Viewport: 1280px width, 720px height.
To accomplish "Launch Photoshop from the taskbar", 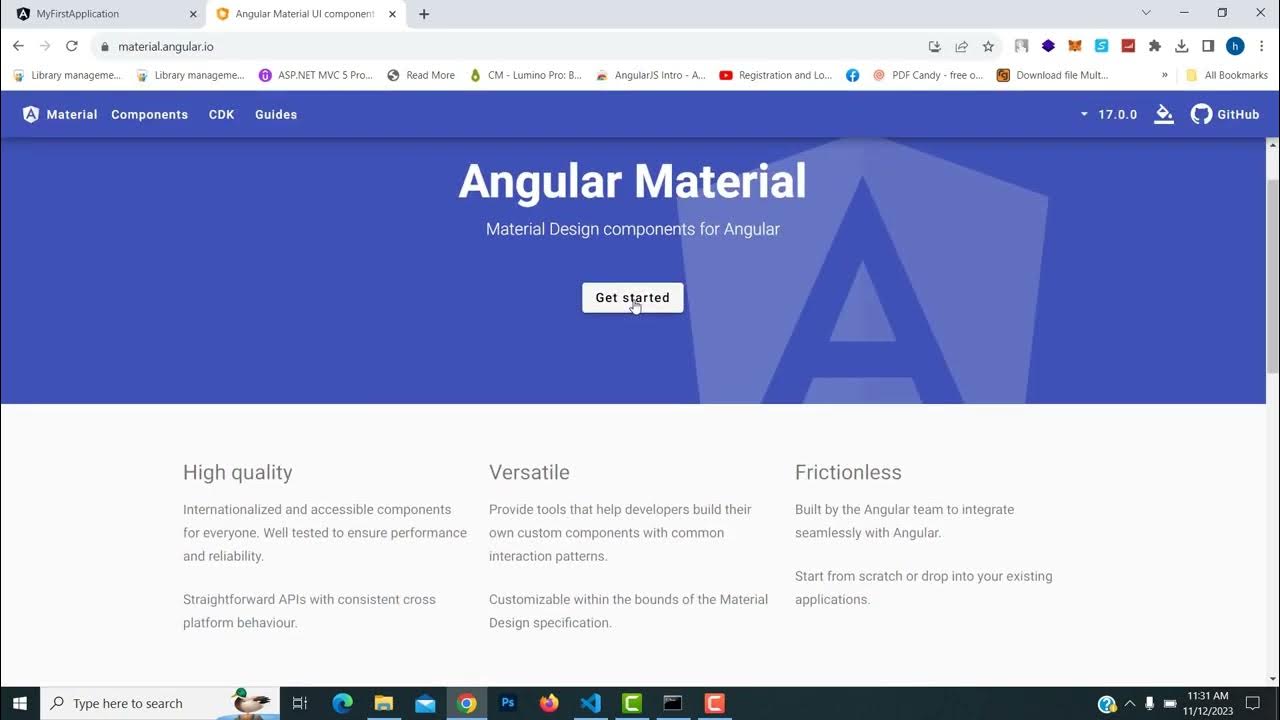I will coord(507,703).
